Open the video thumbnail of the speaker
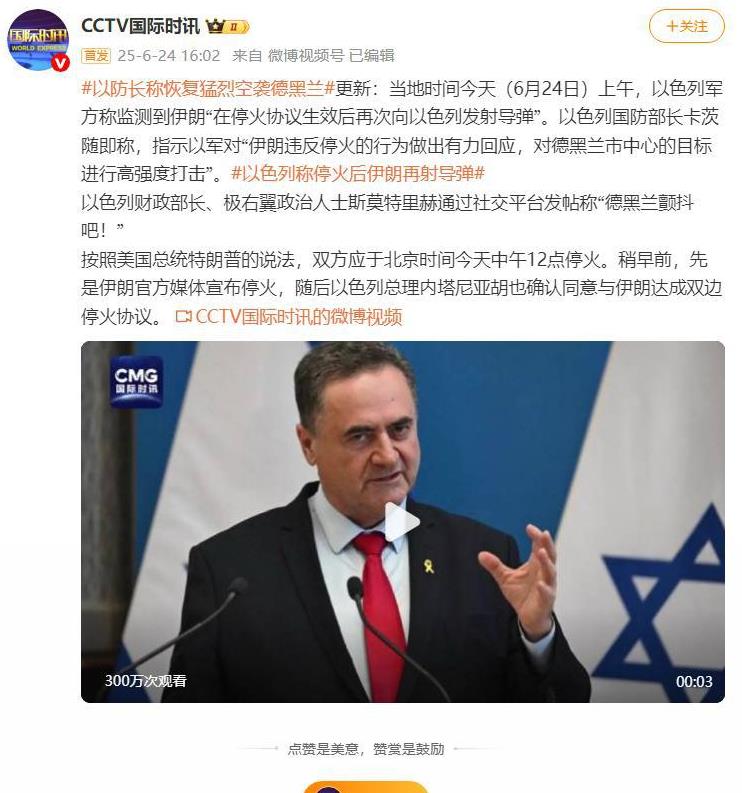This screenshot has height=793, width=742. tap(403, 521)
